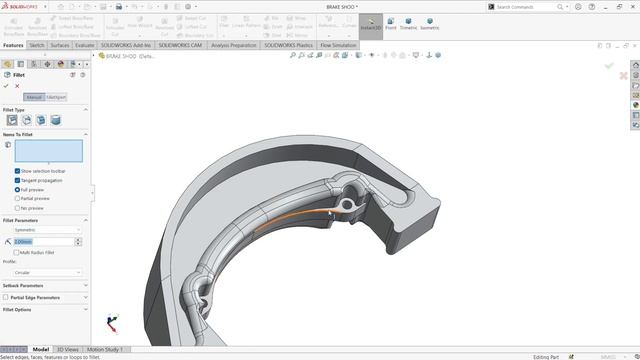Click the Fillet help question mark icon

click(82, 75)
